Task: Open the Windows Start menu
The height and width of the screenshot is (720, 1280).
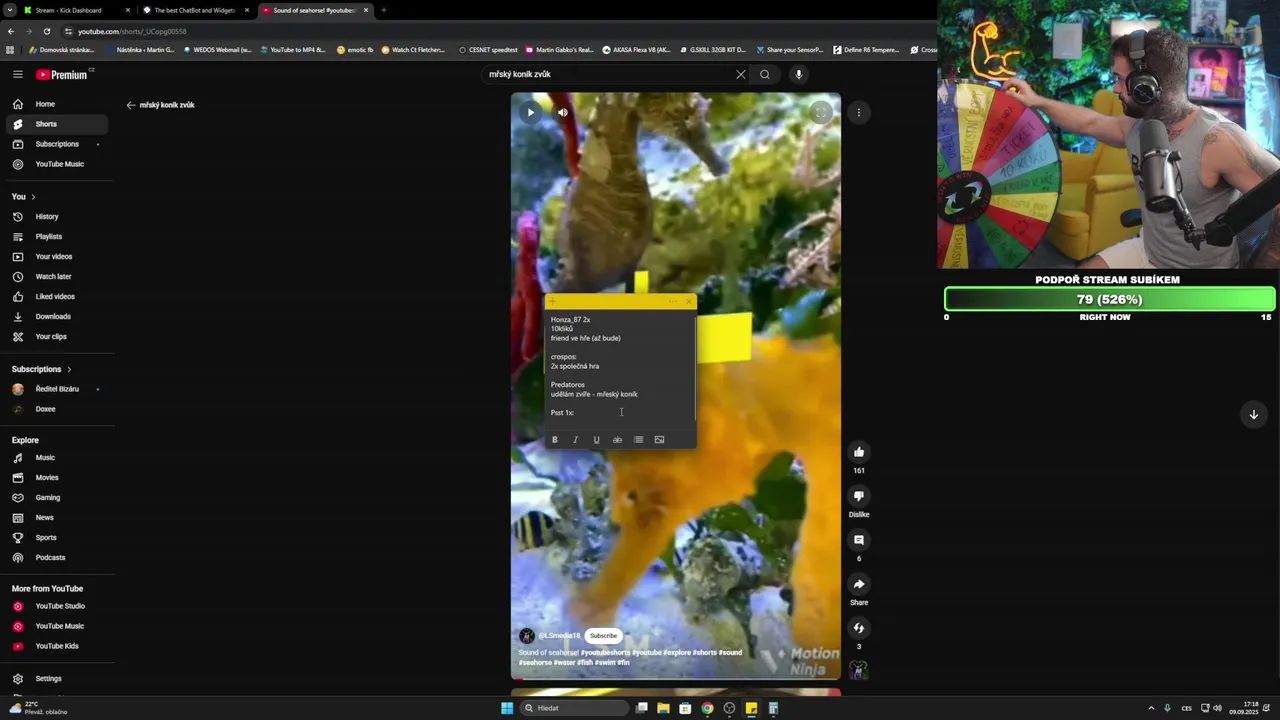Action: pyautogui.click(x=507, y=708)
